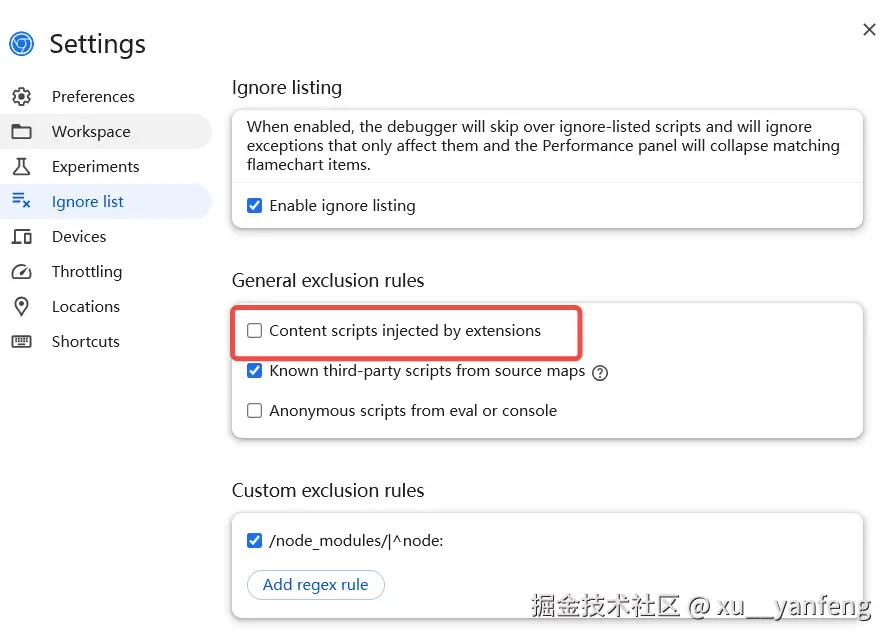The width and height of the screenshot is (890, 641).
Task: Check Content scripts injected by extensions
Action: click(254, 331)
